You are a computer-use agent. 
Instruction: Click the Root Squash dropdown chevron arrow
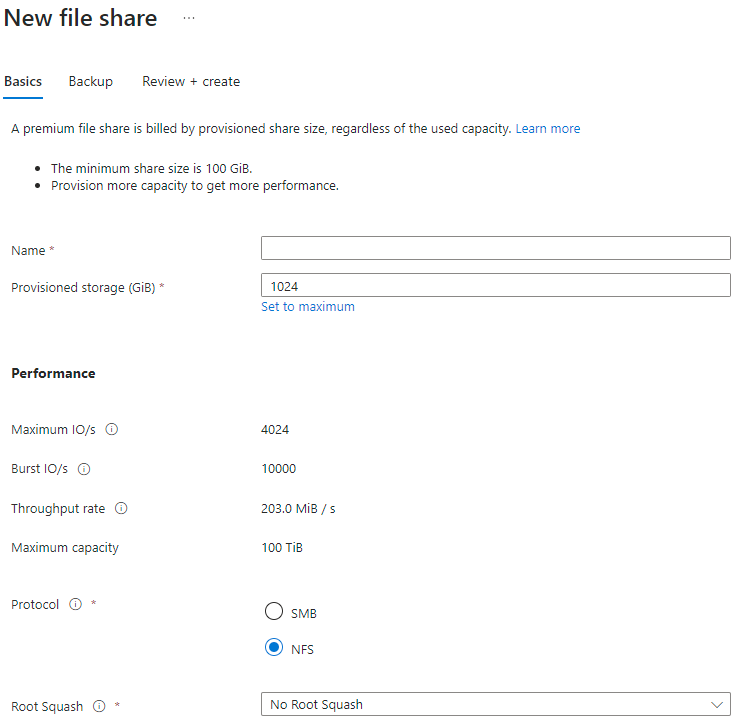[716, 705]
